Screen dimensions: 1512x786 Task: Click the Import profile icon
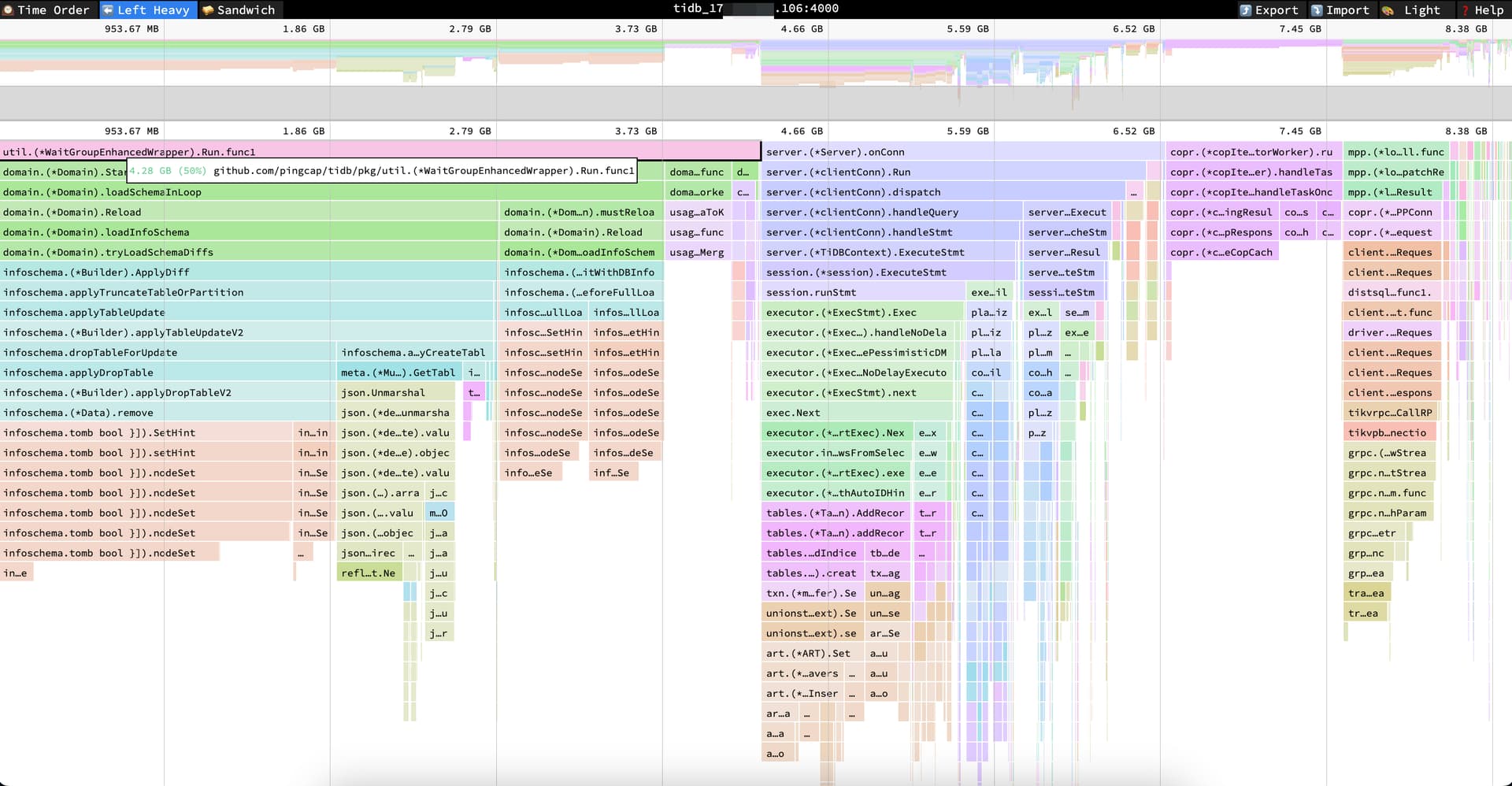tap(1317, 9)
